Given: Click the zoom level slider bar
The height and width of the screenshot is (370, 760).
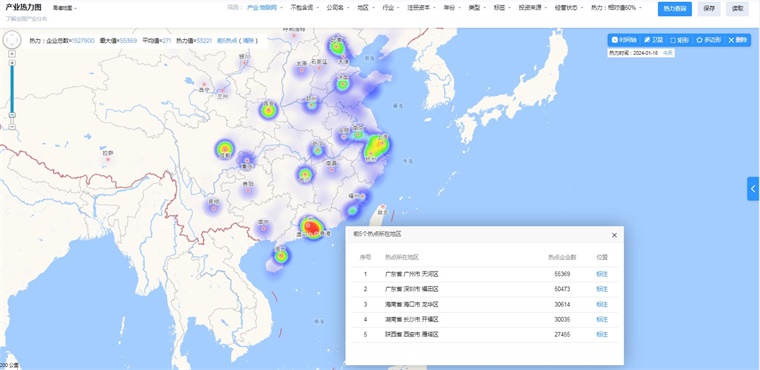Looking at the screenshot, I should click(x=12, y=90).
